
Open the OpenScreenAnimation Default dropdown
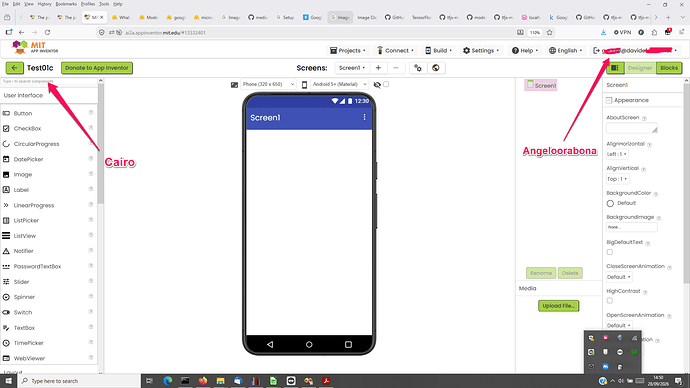(x=619, y=325)
